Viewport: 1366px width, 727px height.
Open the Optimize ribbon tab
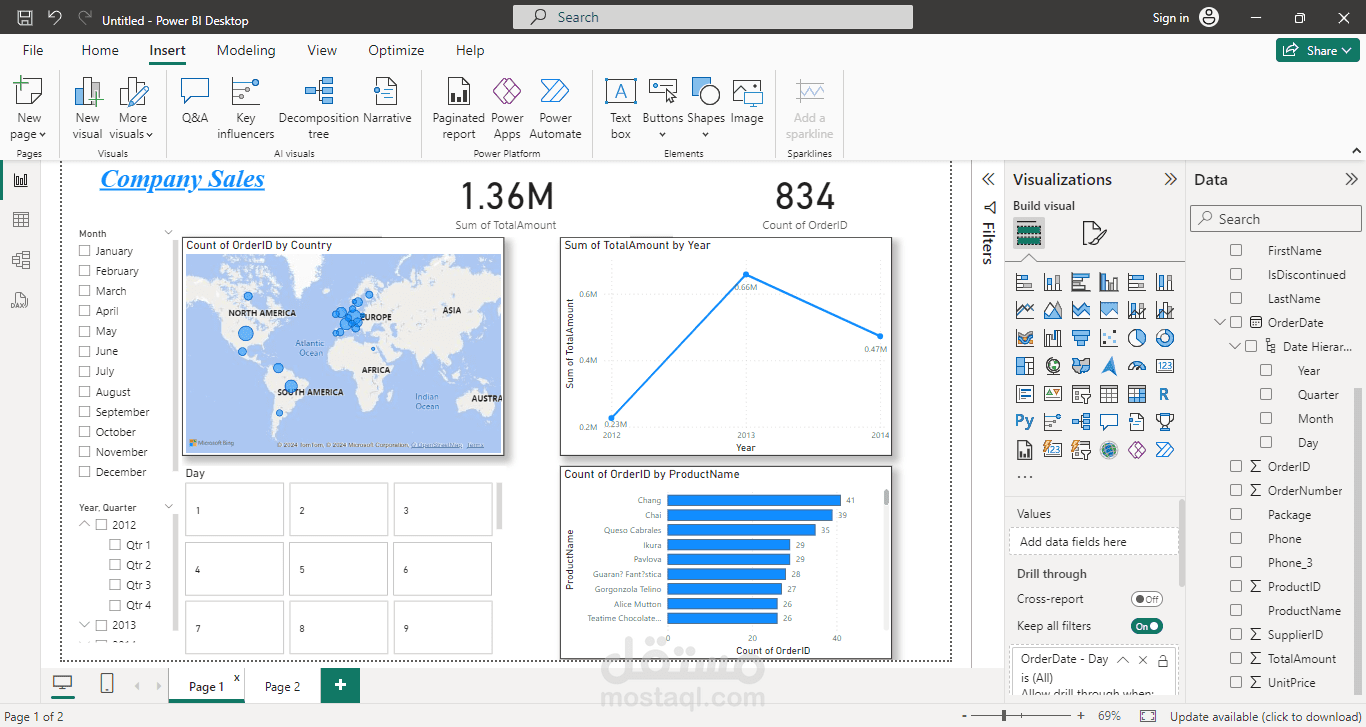pyautogui.click(x=396, y=50)
